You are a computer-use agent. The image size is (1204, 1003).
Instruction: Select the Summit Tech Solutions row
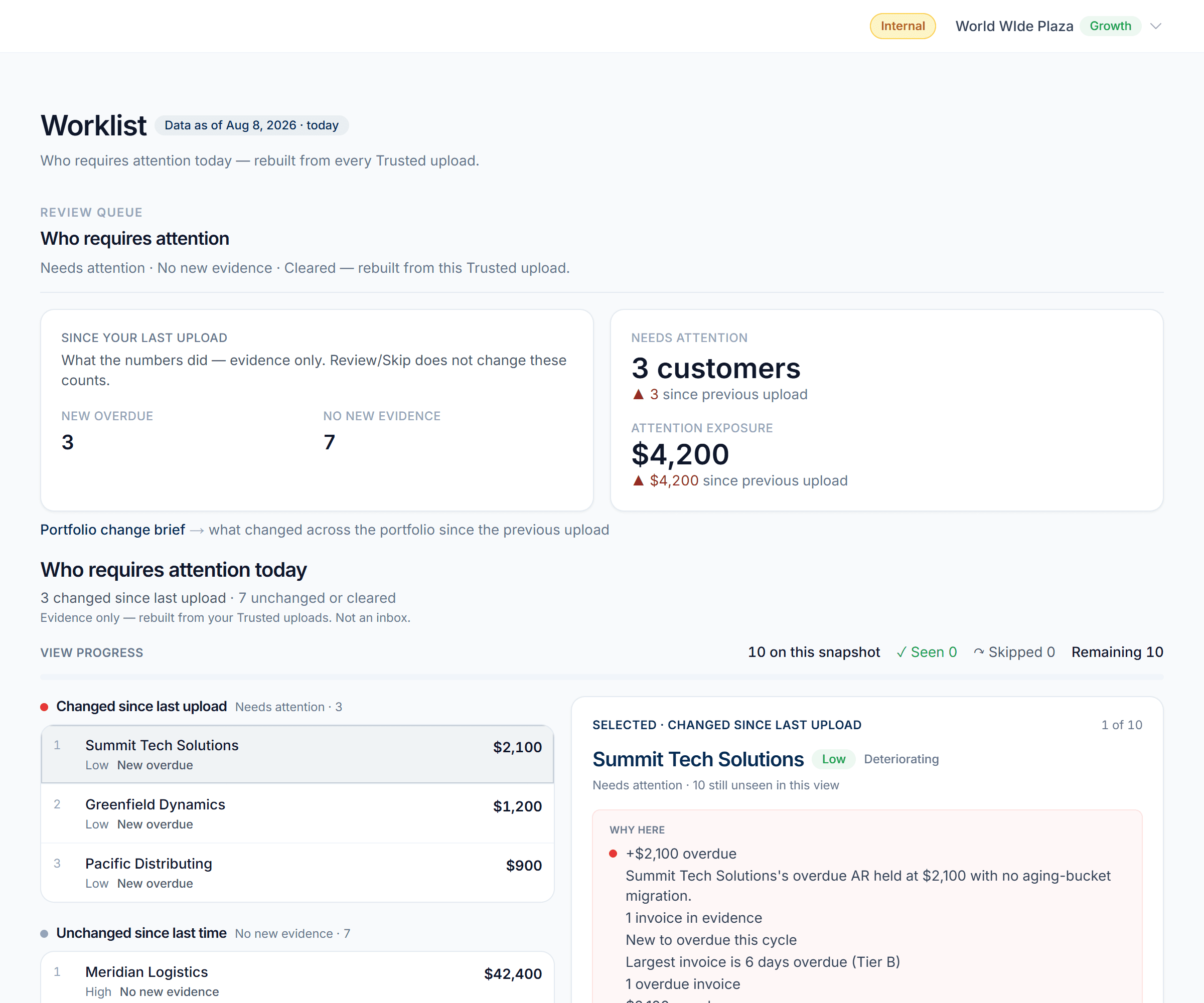coord(297,754)
